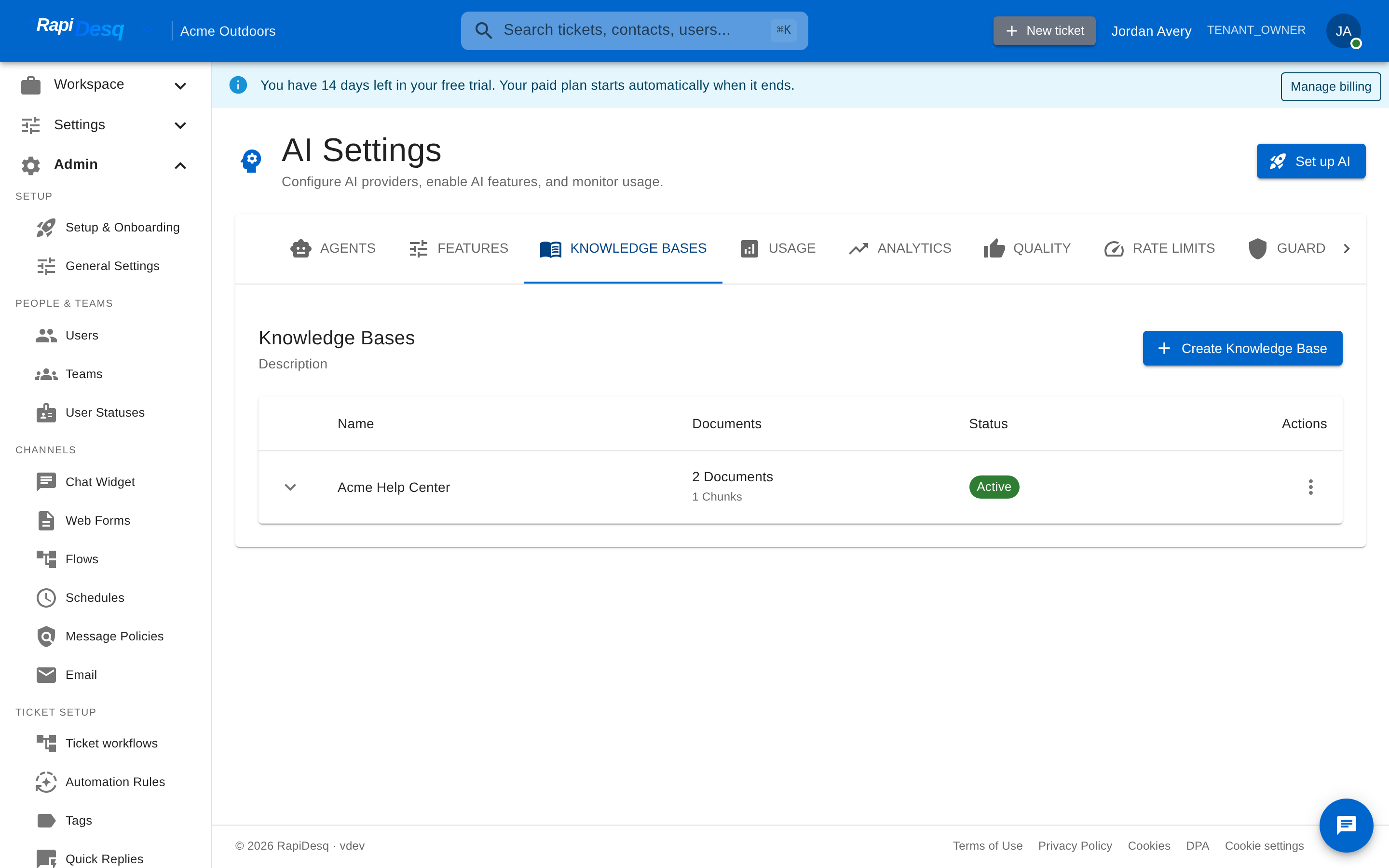This screenshot has width=1389, height=868.
Task: Switch to the Rate Limits tab
Action: (1159, 248)
